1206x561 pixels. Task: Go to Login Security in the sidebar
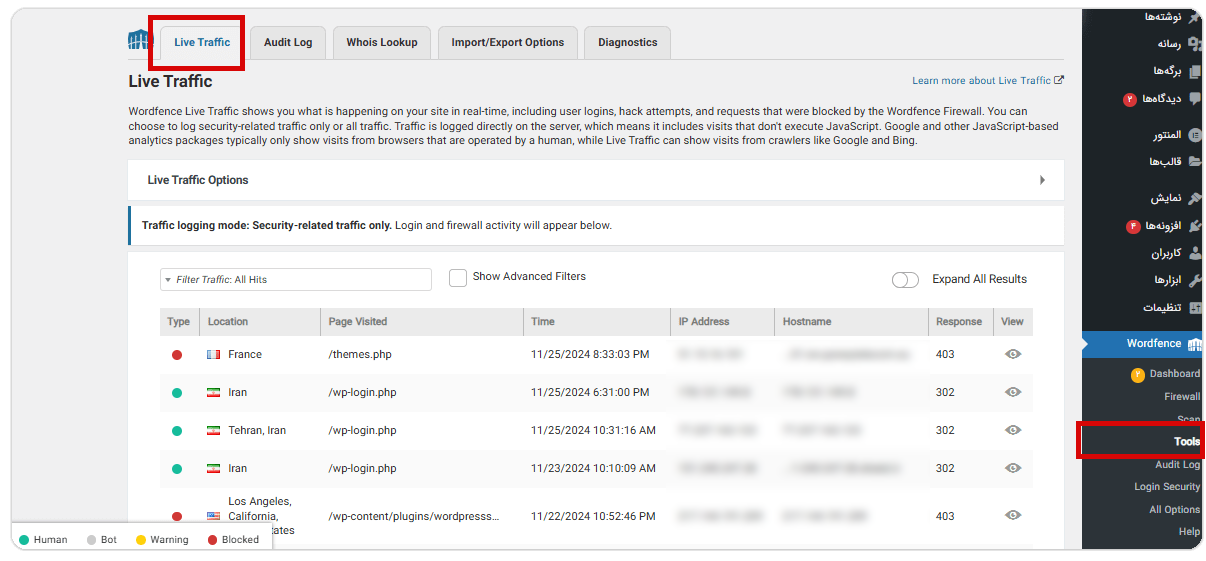[x=1166, y=487]
